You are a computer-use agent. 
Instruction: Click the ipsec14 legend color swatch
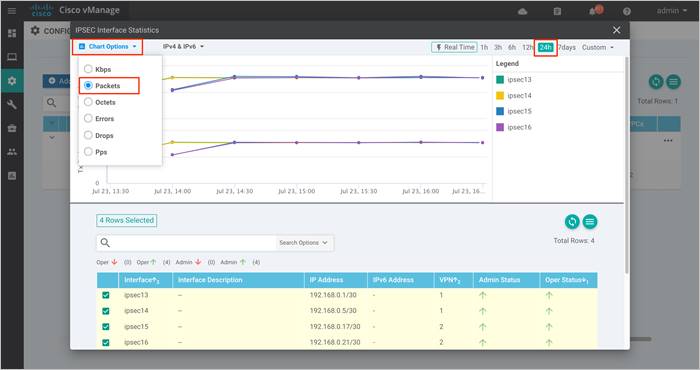500,96
